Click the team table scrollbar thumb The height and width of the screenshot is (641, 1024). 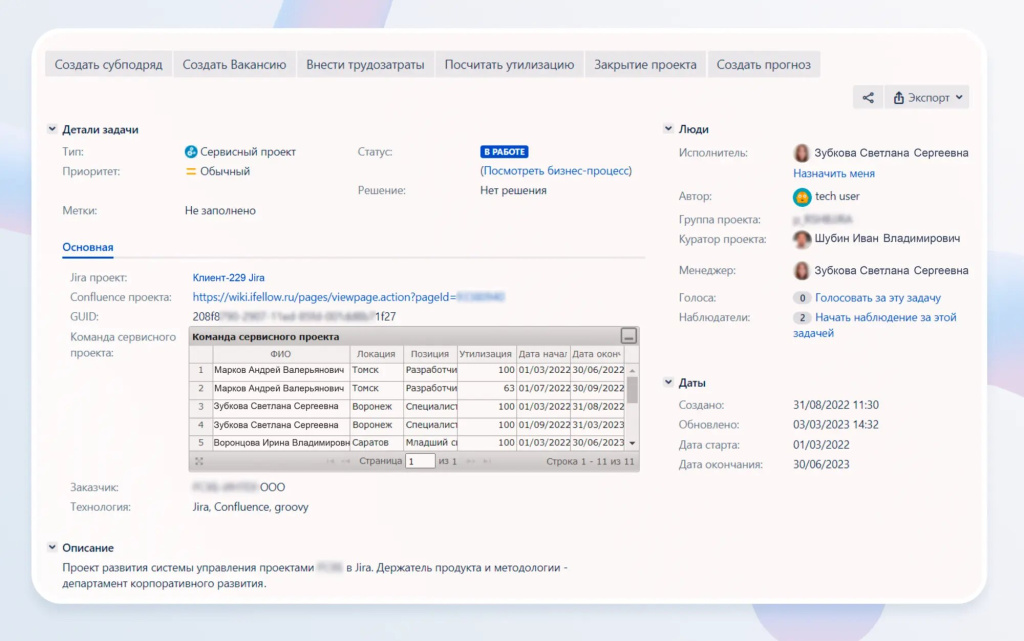pos(632,390)
